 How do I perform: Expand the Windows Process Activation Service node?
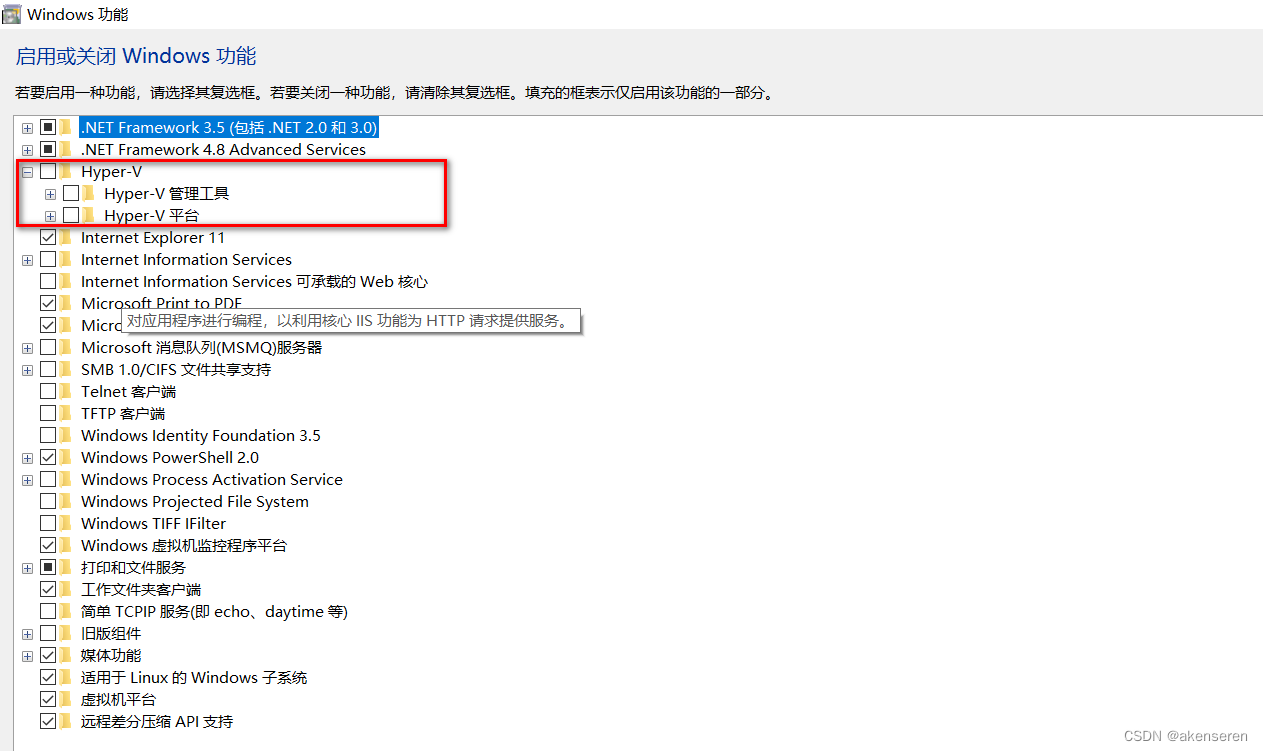pyautogui.click(x=27, y=481)
